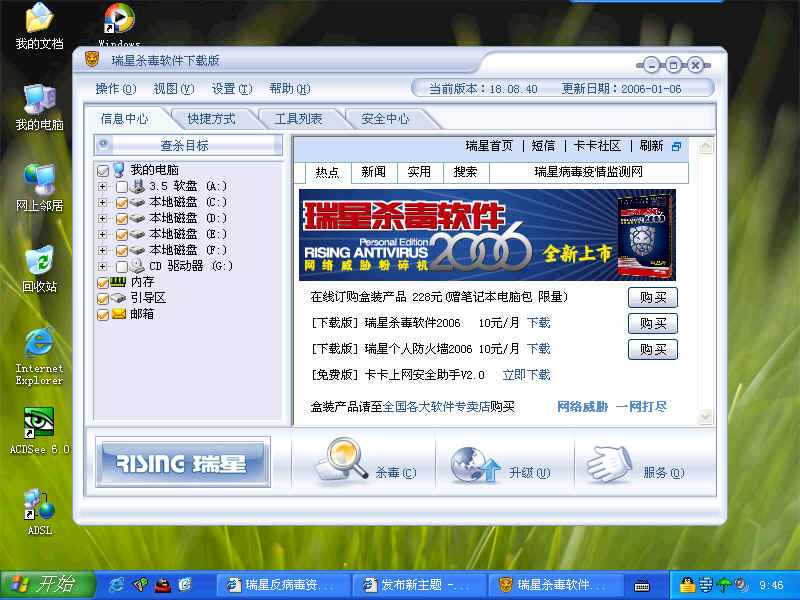Open the 设置(T) menu
Screen dimensions: 800x600
point(232,89)
